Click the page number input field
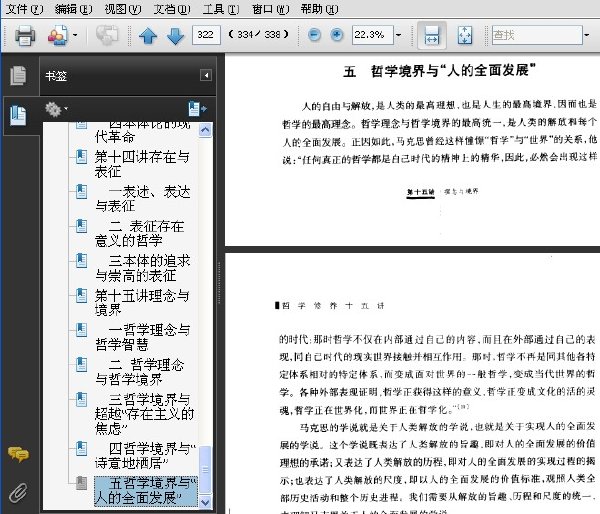Screen dimensions: 600x514 (x=206, y=35)
